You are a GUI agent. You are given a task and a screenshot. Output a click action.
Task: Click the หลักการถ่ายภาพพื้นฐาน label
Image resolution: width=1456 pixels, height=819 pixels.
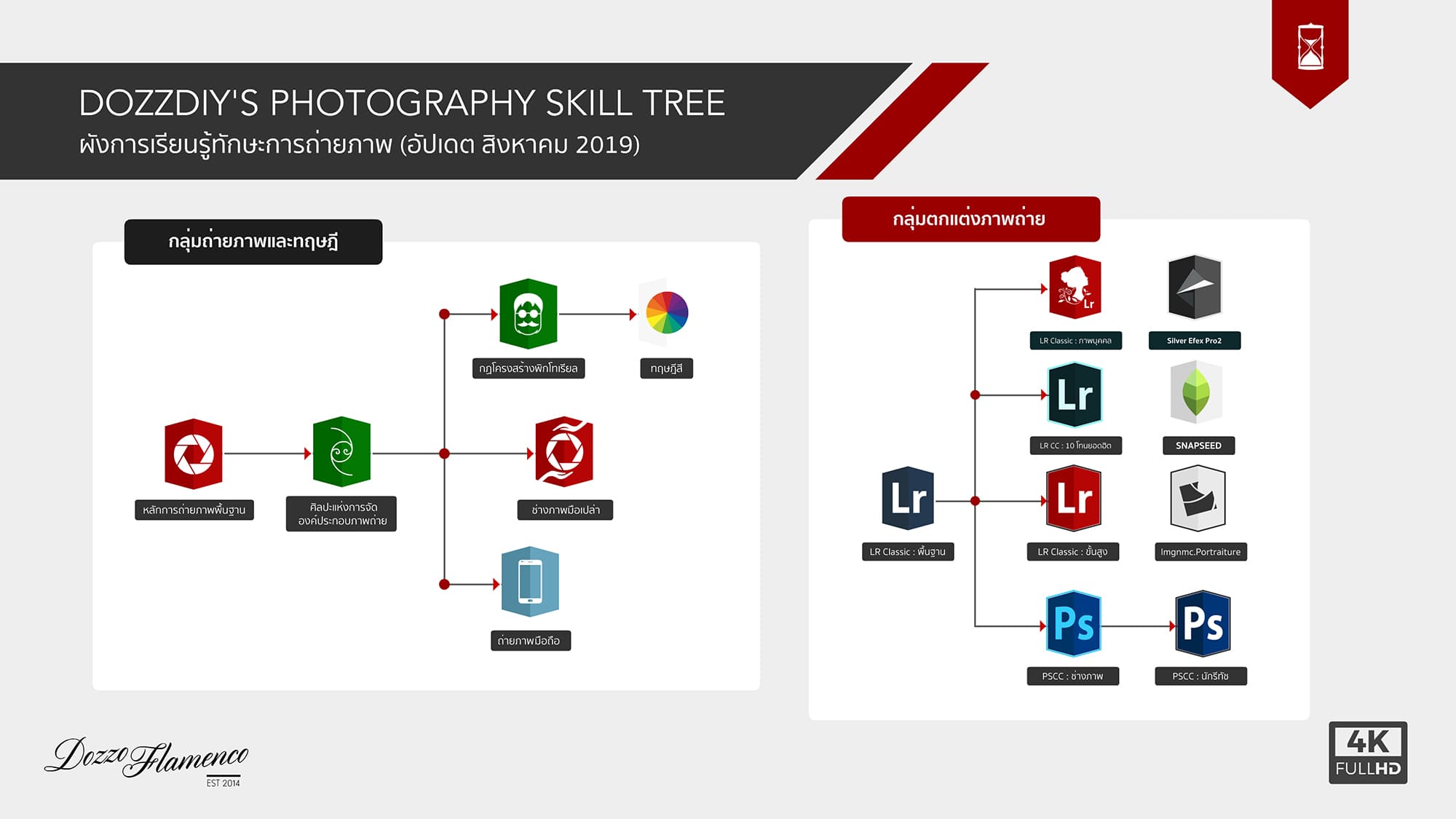click(x=194, y=510)
